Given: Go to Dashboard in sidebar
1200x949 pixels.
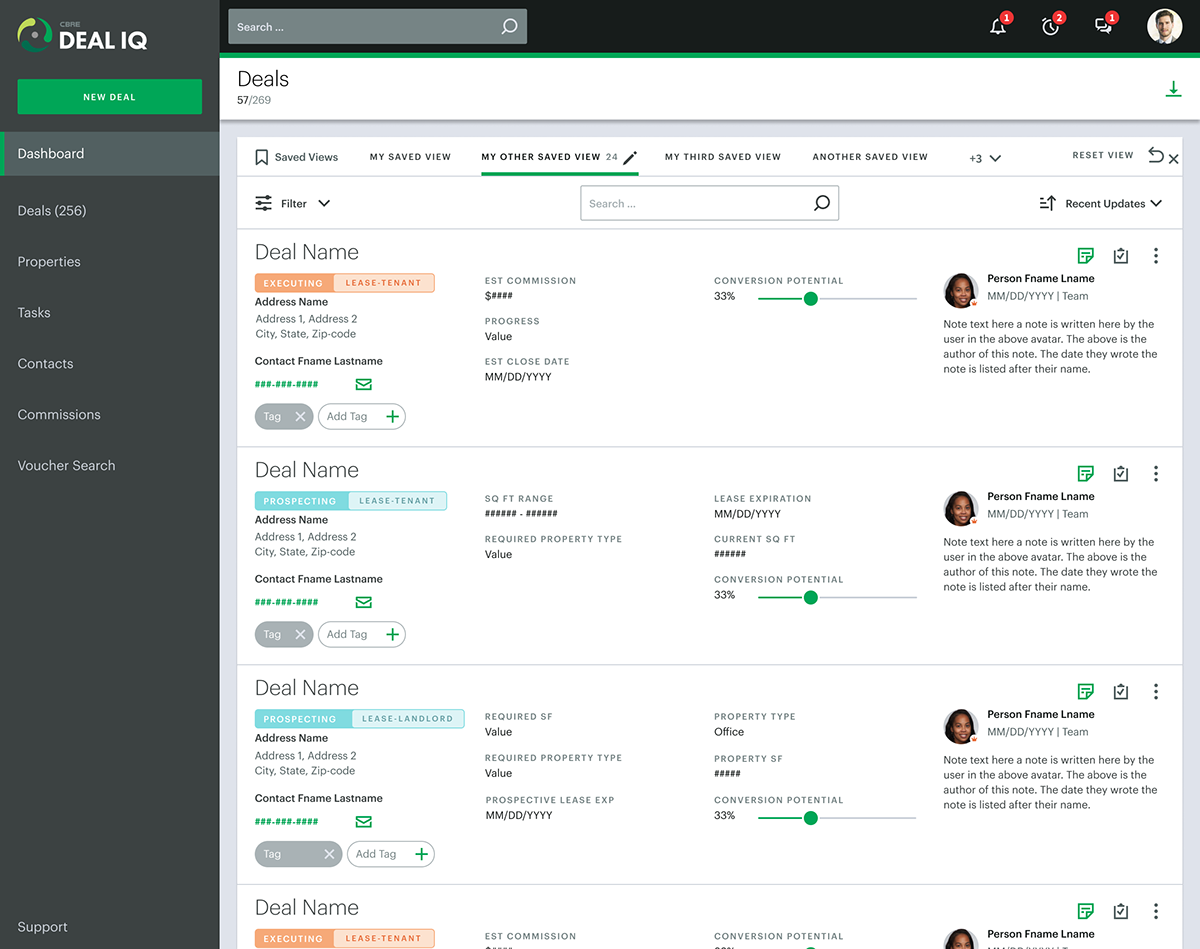Looking at the screenshot, I should (110, 154).
